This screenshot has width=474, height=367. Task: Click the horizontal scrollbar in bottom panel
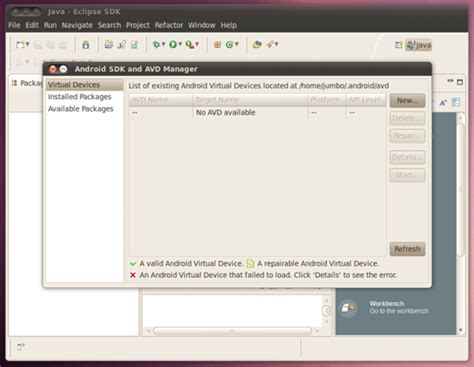tap(232, 331)
